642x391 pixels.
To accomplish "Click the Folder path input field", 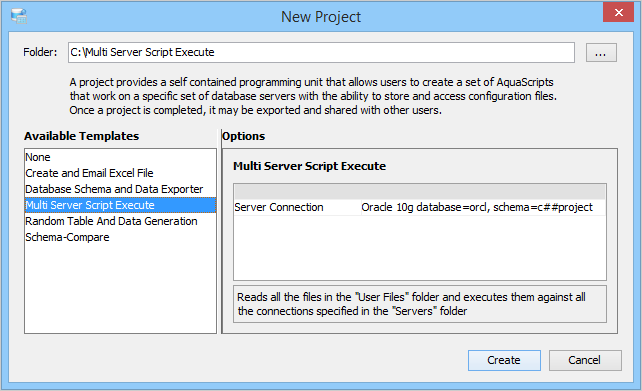I will coord(321,52).
